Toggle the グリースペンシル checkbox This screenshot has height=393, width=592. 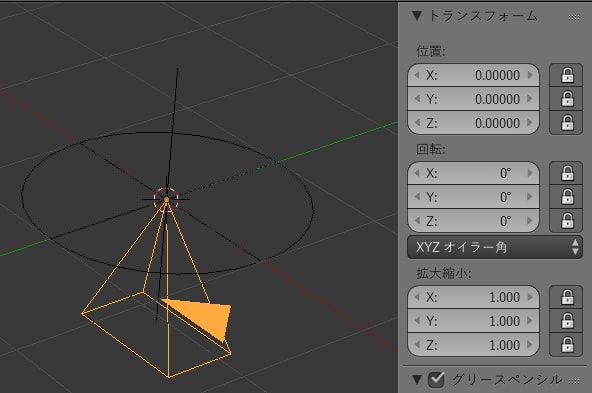click(x=436, y=379)
